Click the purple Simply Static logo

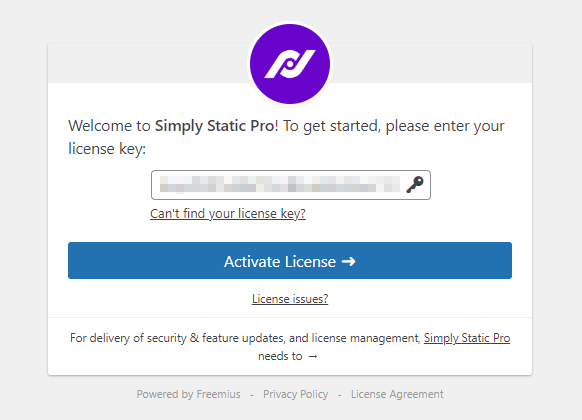[290, 64]
